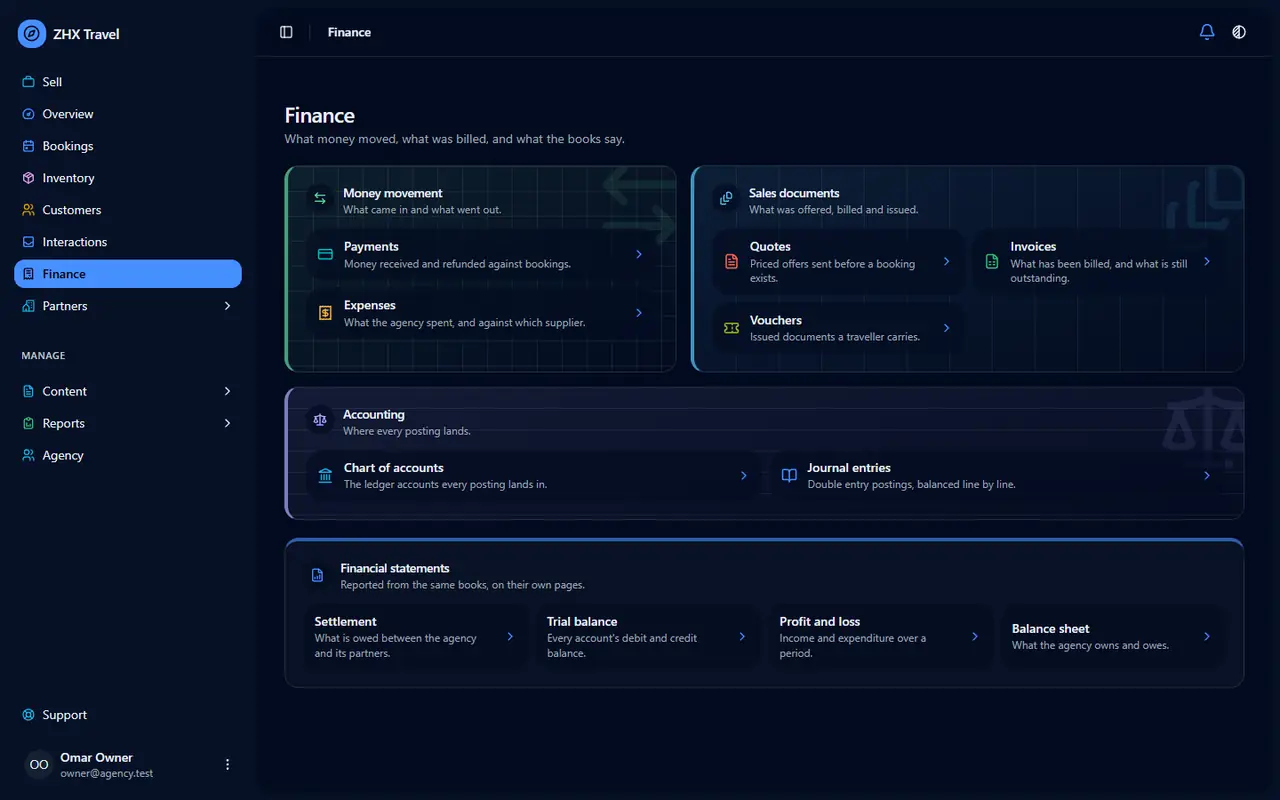Open the Settlement statement card

(x=415, y=636)
